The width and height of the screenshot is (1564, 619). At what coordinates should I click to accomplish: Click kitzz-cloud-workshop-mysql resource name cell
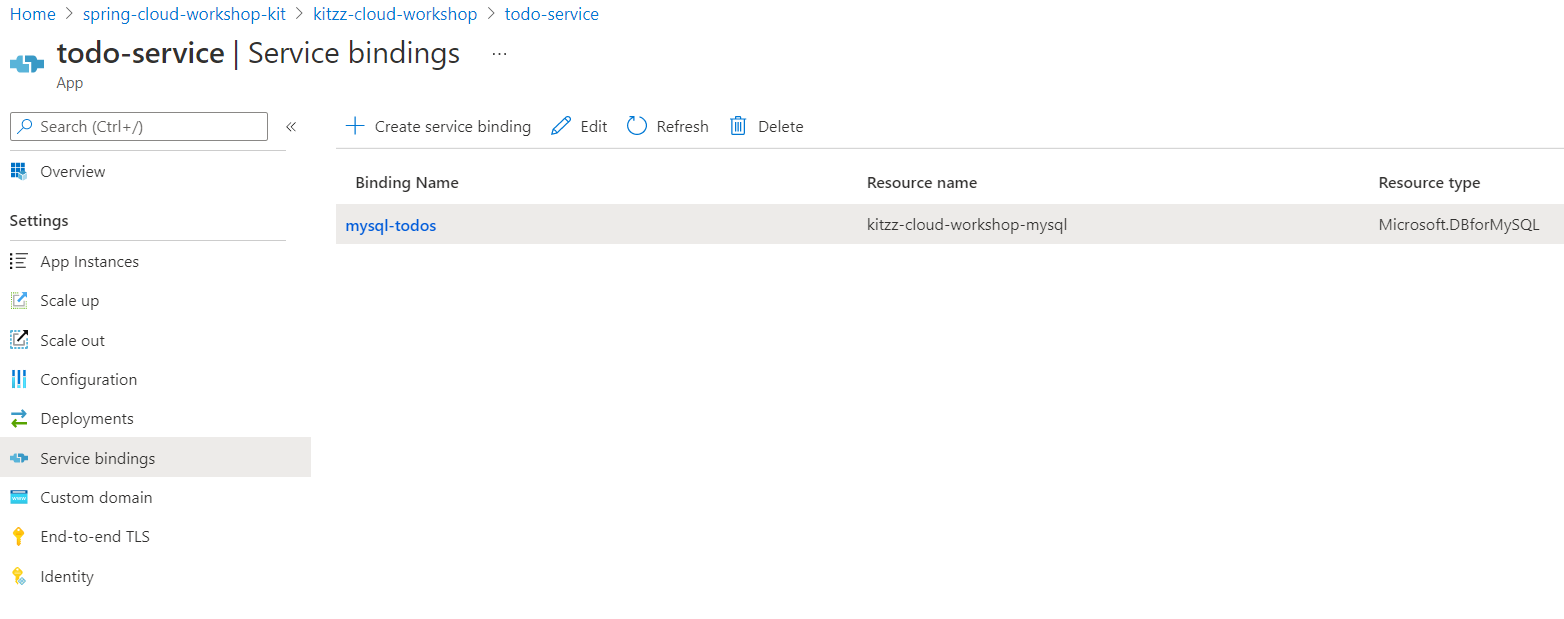(967, 225)
